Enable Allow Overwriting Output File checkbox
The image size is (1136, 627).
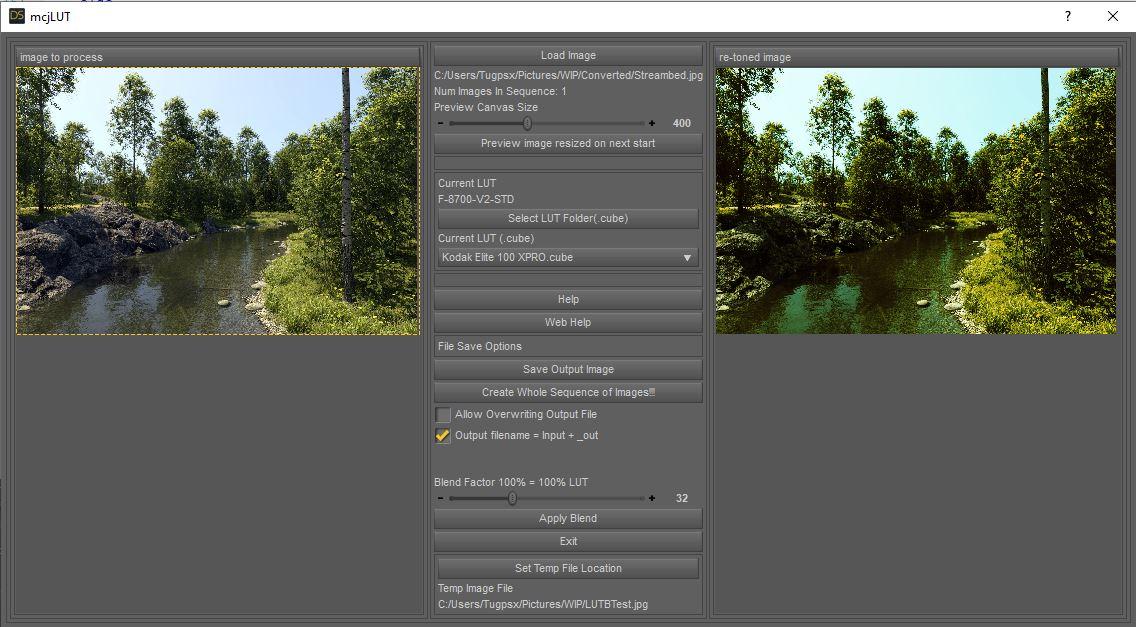(443, 415)
